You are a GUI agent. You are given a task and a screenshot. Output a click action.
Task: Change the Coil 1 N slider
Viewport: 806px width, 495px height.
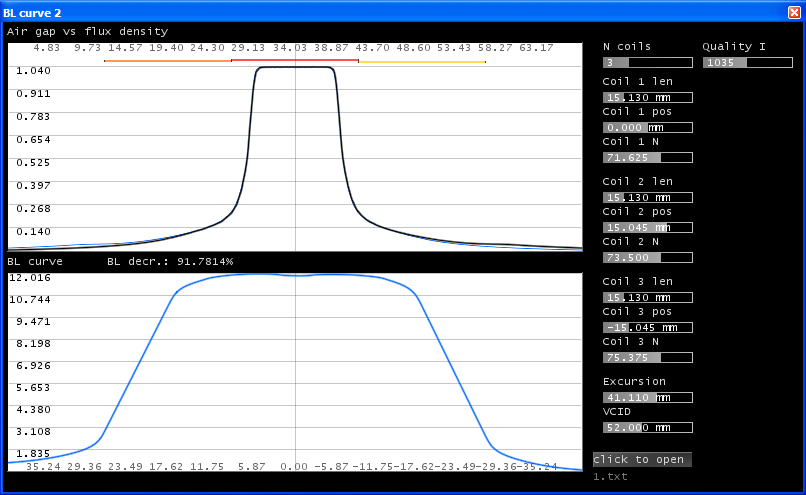(648, 158)
